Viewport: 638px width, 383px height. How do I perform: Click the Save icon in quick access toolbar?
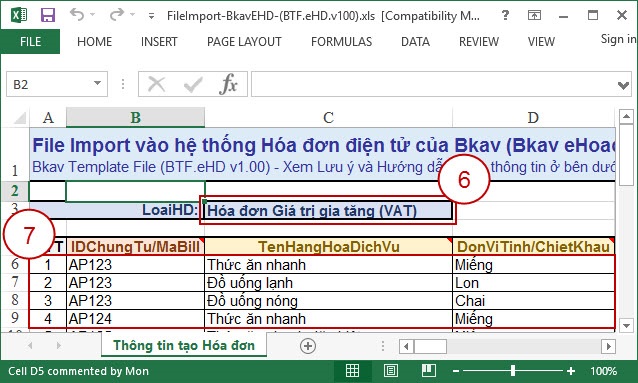pos(48,15)
